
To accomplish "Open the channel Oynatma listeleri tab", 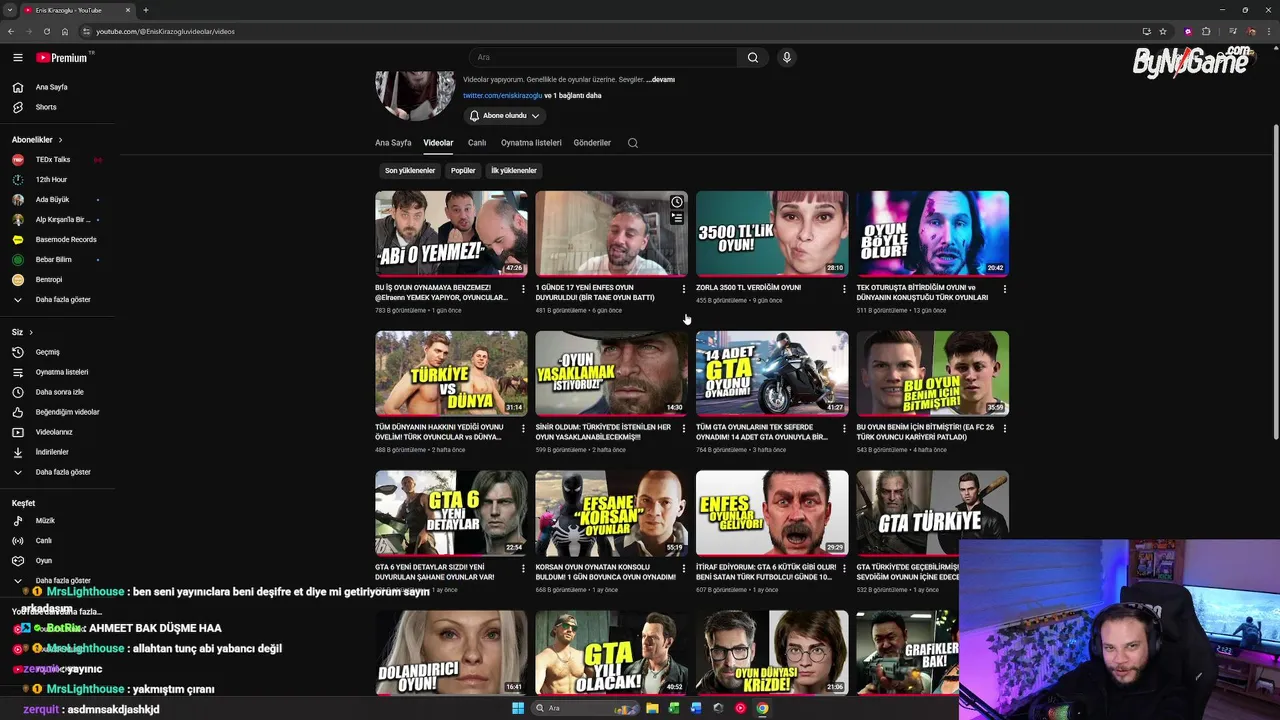I will (x=531, y=143).
